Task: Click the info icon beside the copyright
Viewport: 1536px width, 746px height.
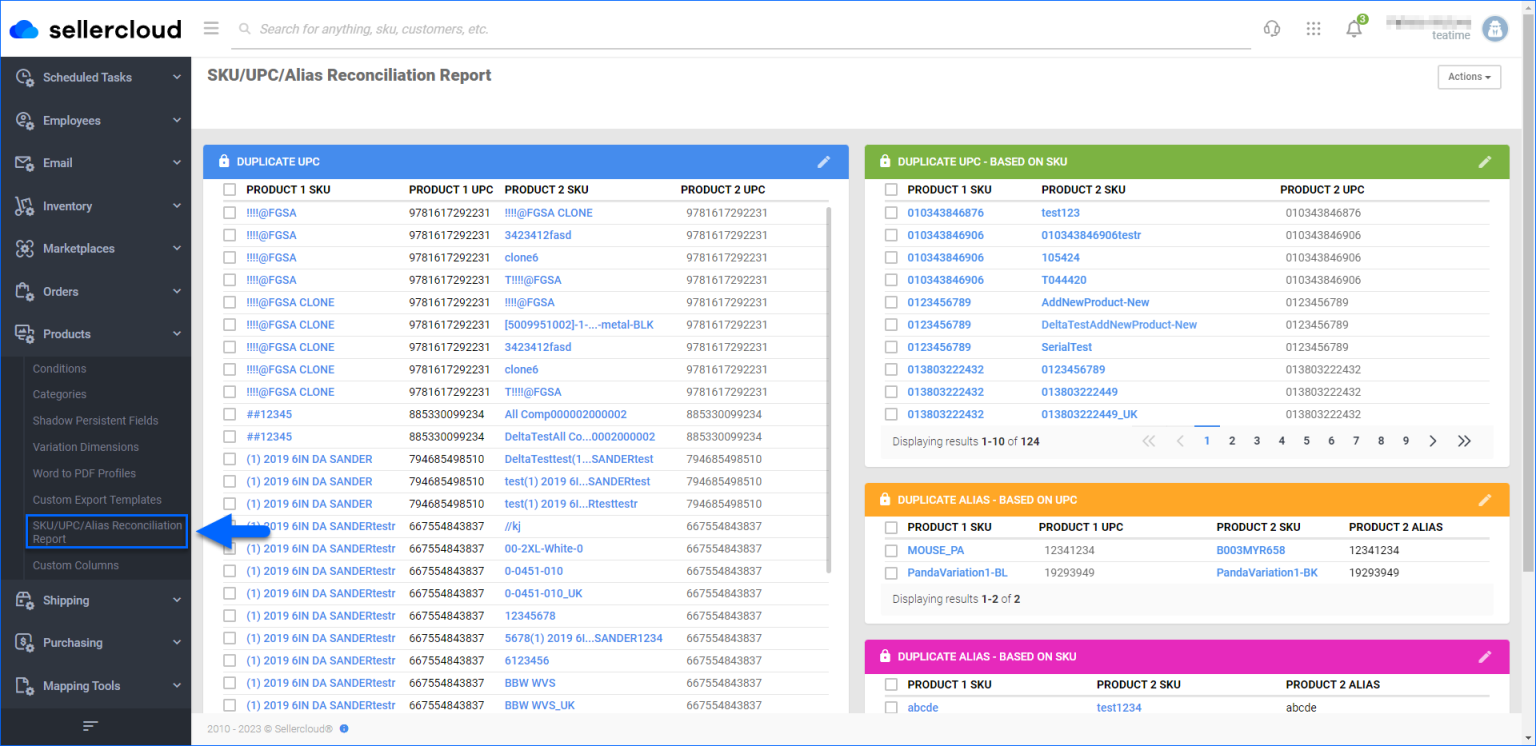Action: tap(344, 729)
